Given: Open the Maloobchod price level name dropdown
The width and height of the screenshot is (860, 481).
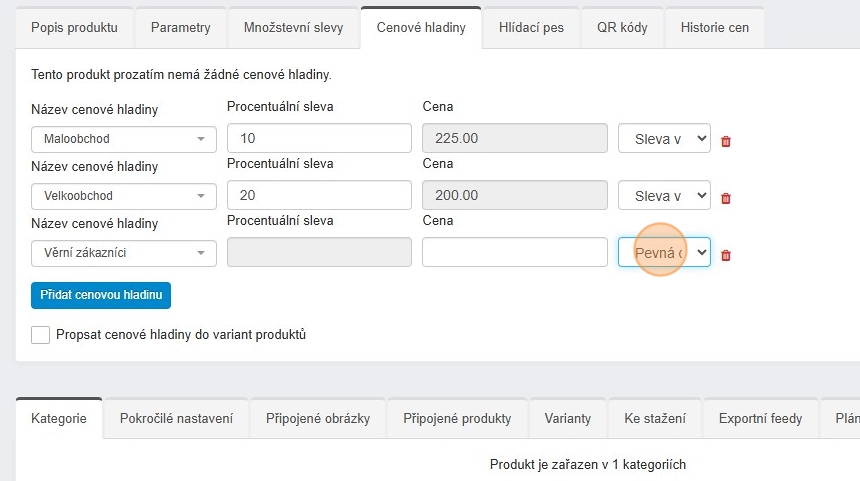Looking at the screenshot, I should pyautogui.click(x=124, y=139).
